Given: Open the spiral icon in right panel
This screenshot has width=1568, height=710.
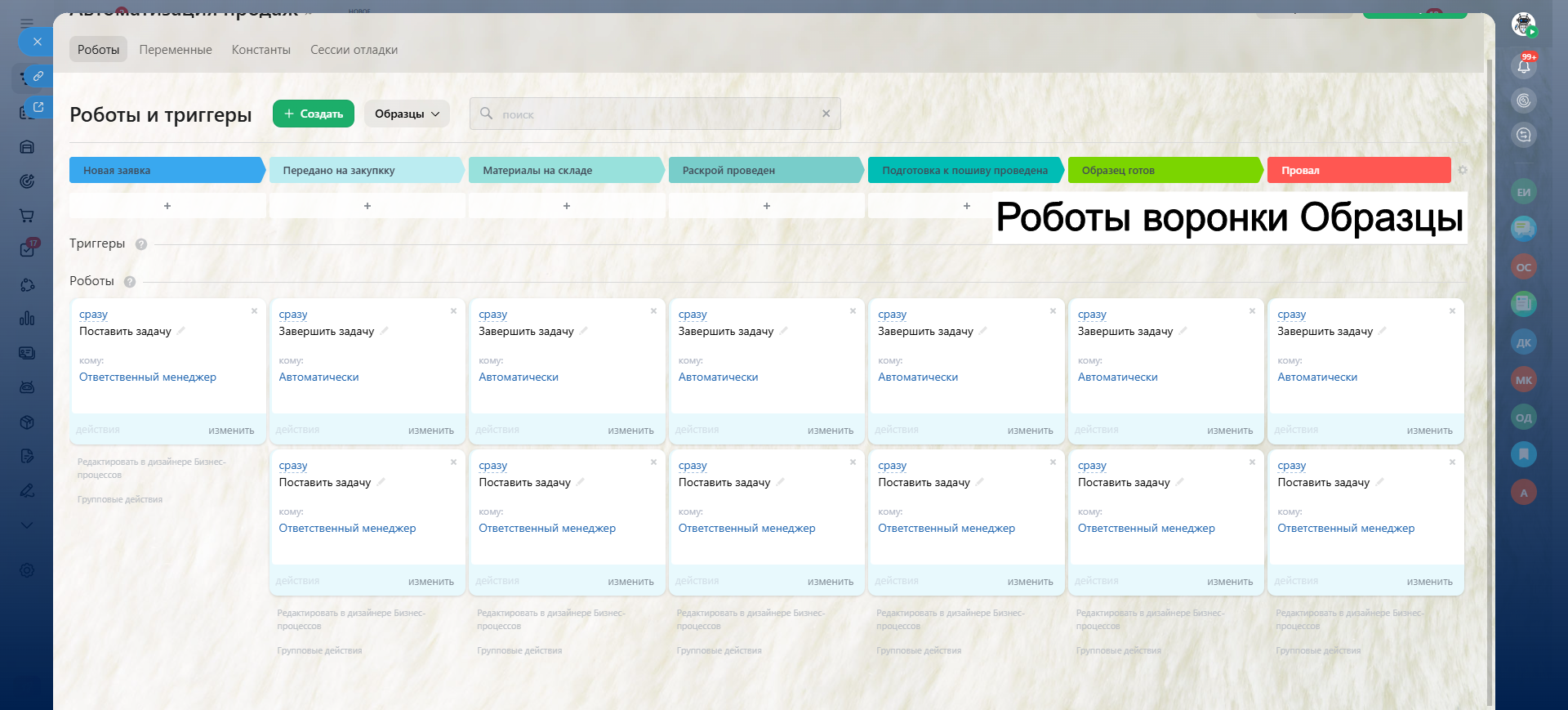Looking at the screenshot, I should click(x=1524, y=100).
